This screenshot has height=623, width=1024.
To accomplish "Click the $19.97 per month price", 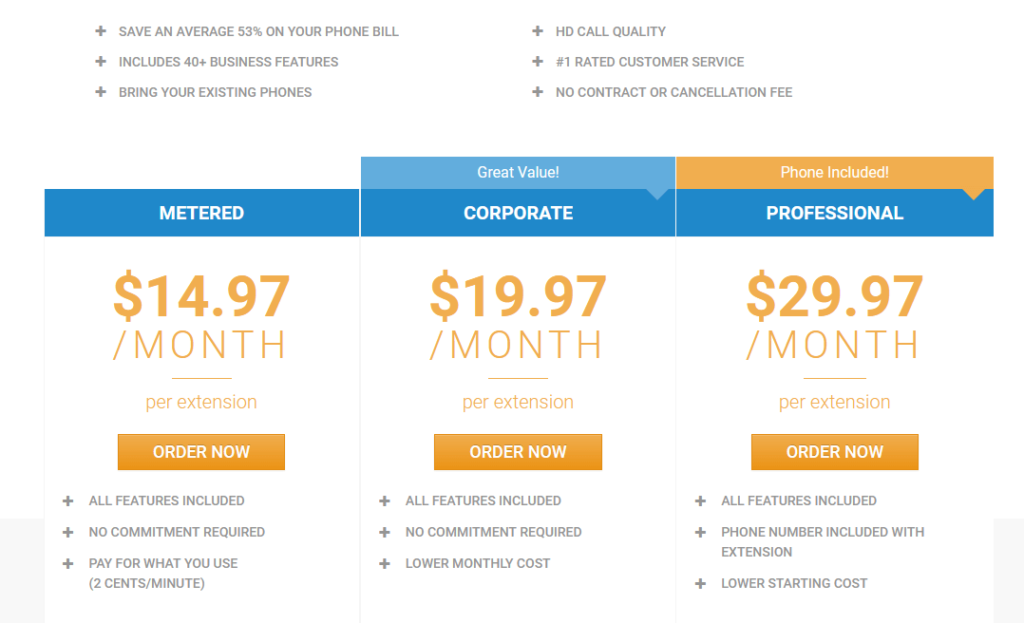I will click(518, 316).
